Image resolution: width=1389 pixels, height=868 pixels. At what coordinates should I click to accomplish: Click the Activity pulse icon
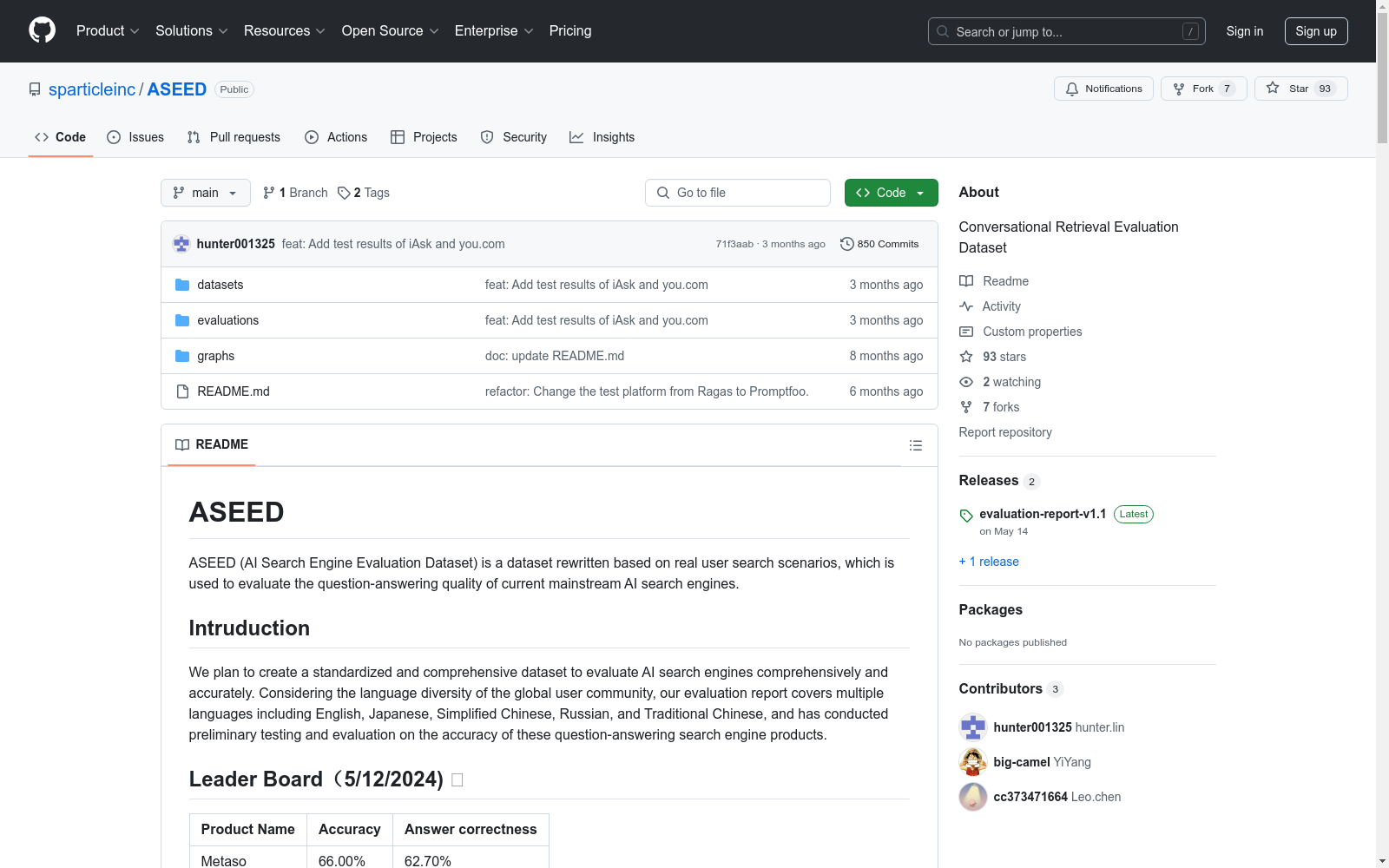coord(966,306)
